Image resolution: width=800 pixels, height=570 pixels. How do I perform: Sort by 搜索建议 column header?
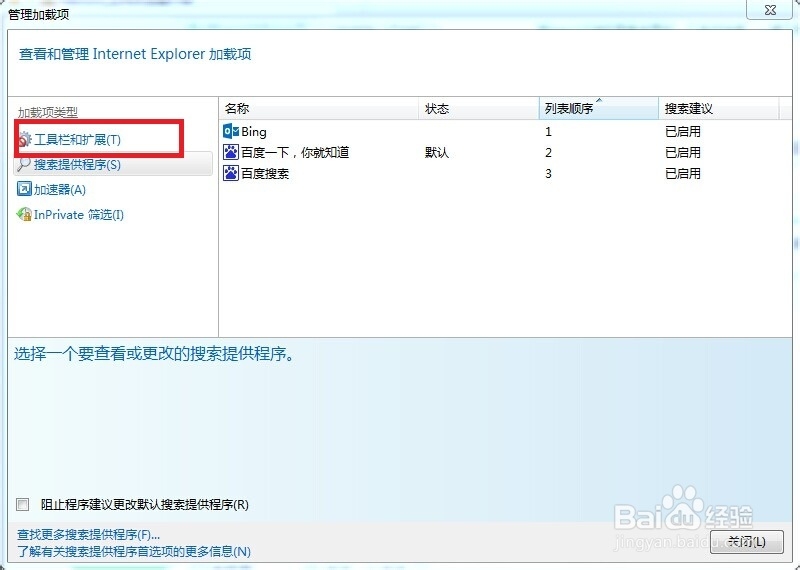tap(719, 108)
